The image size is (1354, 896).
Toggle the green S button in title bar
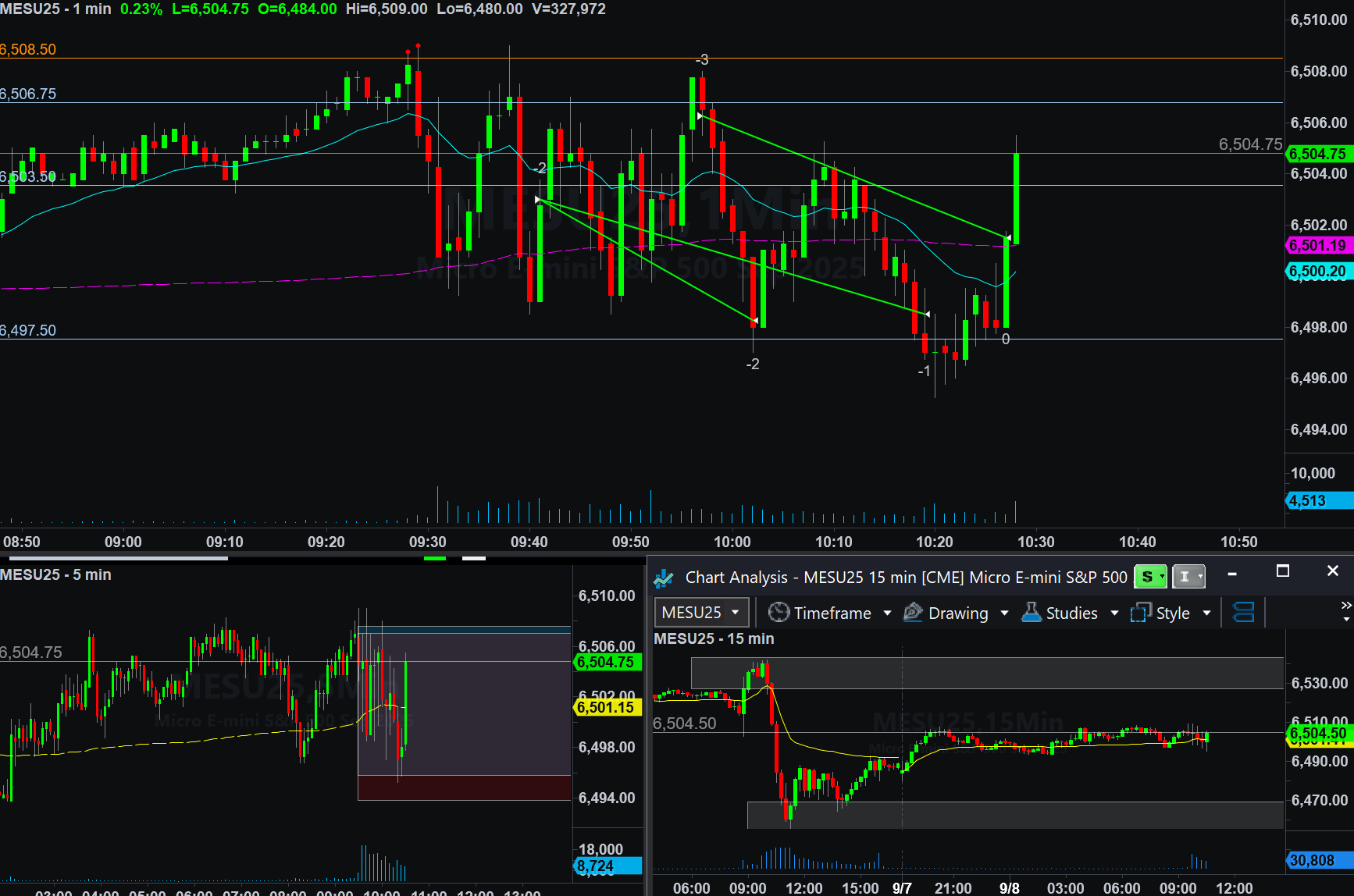(1148, 577)
